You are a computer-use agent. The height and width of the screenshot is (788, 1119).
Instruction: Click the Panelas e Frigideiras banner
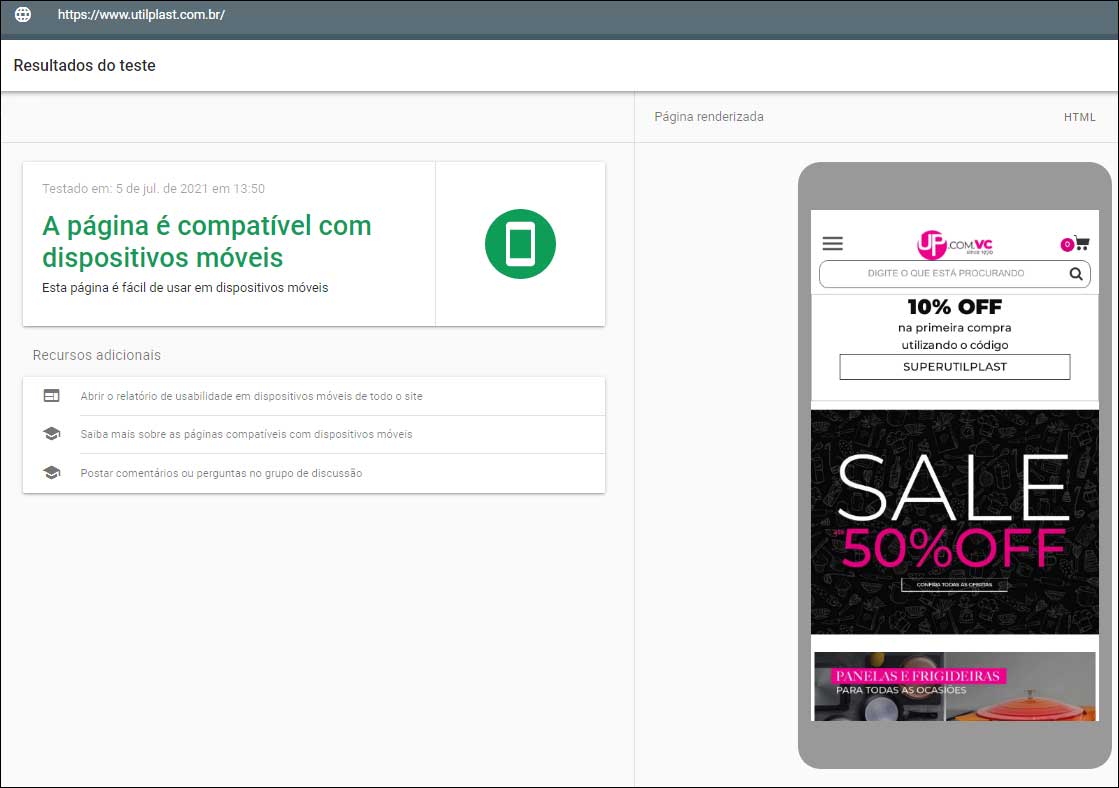[954, 686]
